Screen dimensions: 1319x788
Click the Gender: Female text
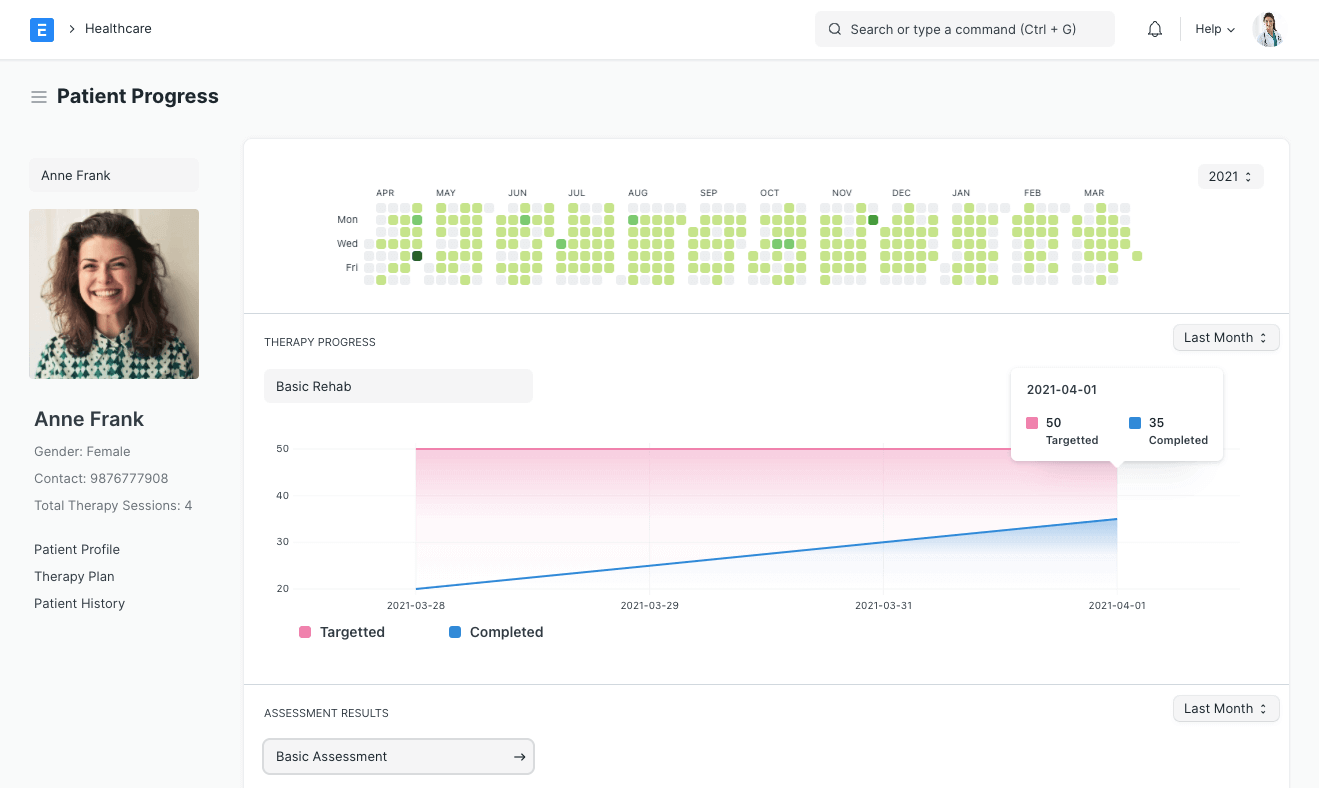[x=82, y=451]
